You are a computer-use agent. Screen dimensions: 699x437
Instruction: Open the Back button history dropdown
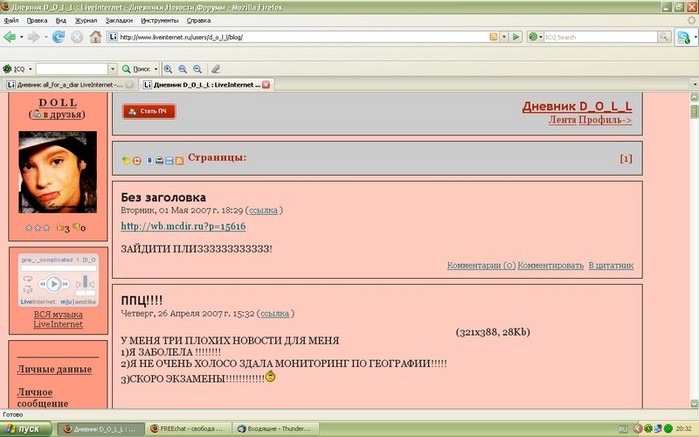(x=21, y=37)
